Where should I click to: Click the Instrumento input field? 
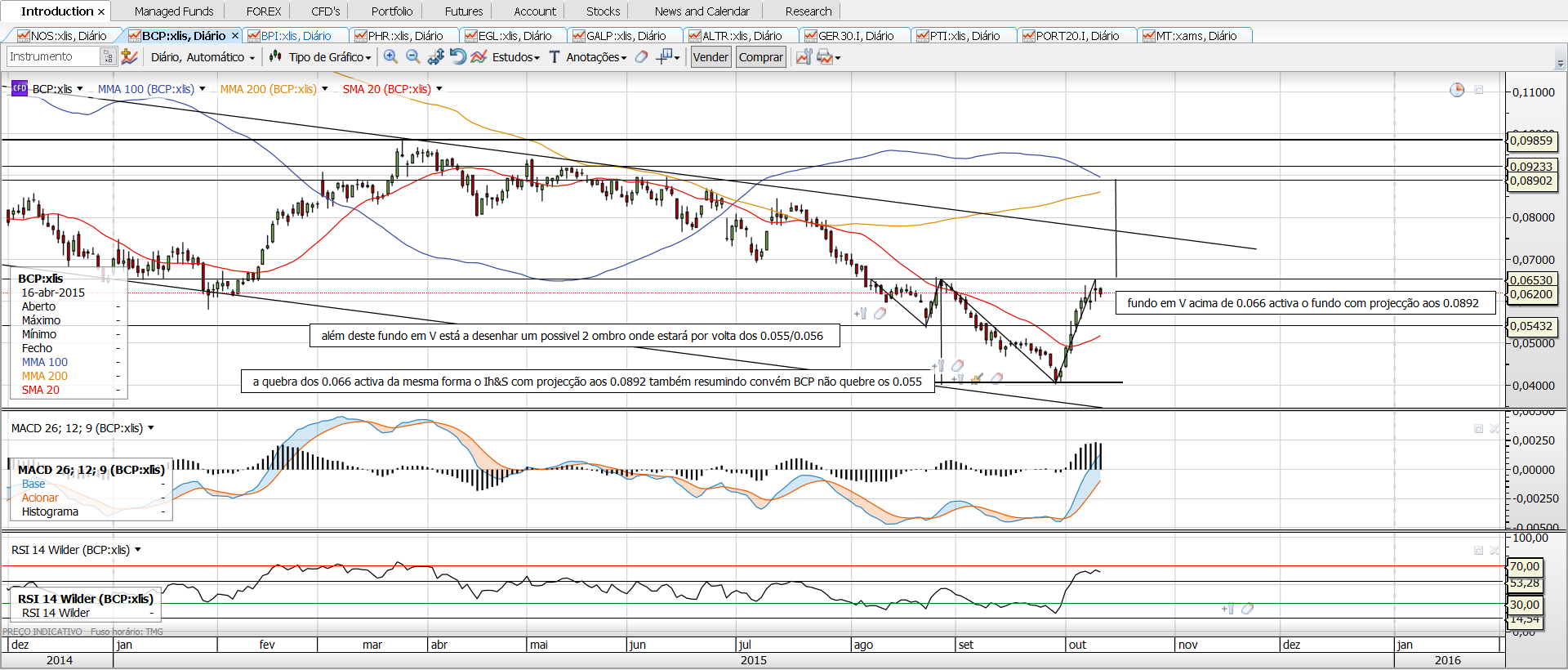(52, 56)
